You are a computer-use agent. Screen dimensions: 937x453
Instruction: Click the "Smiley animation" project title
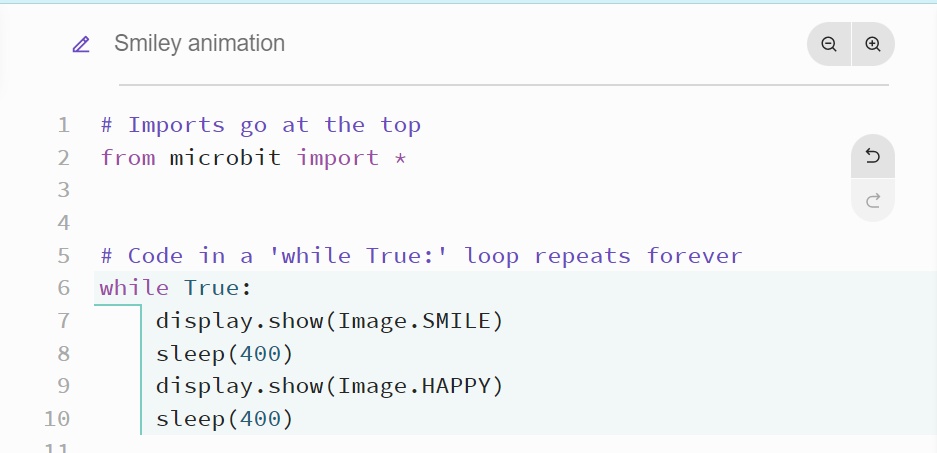[199, 44]
